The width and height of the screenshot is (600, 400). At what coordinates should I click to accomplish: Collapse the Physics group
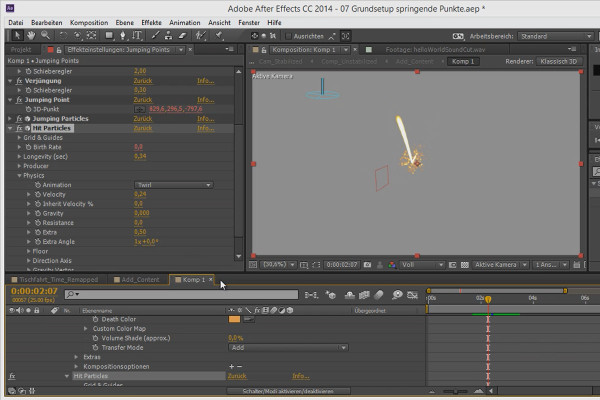pos(19,175)
